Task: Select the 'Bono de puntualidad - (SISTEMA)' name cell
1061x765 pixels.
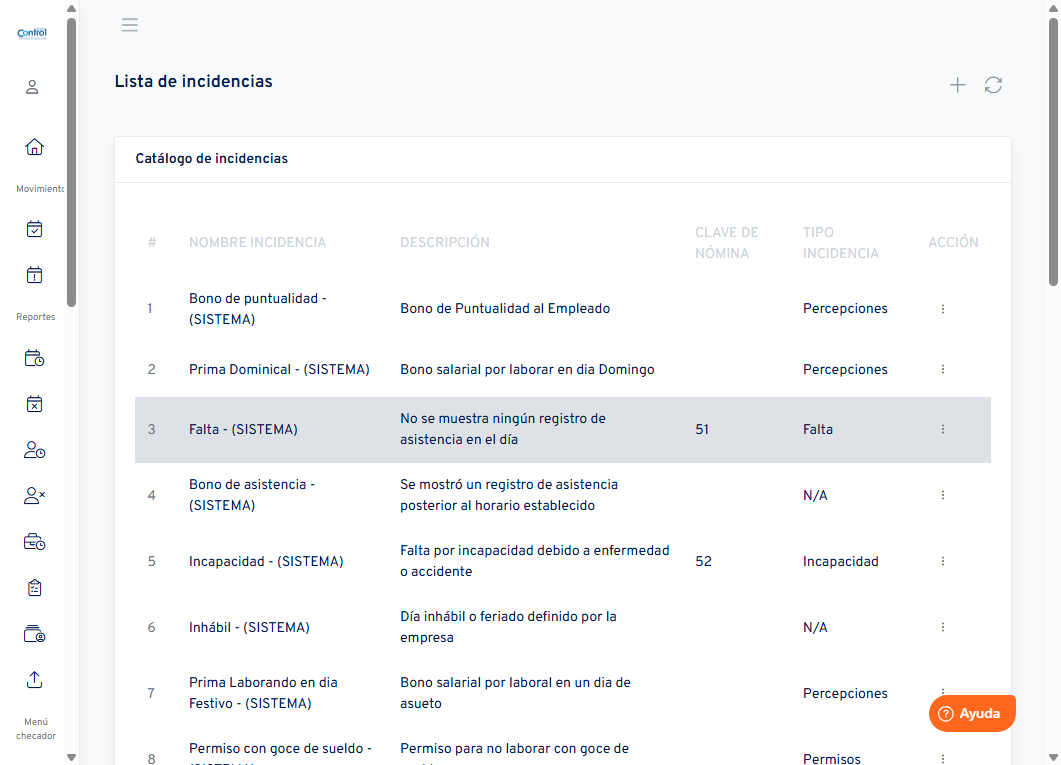Action: pyautogui.click(x=258, y=309)
